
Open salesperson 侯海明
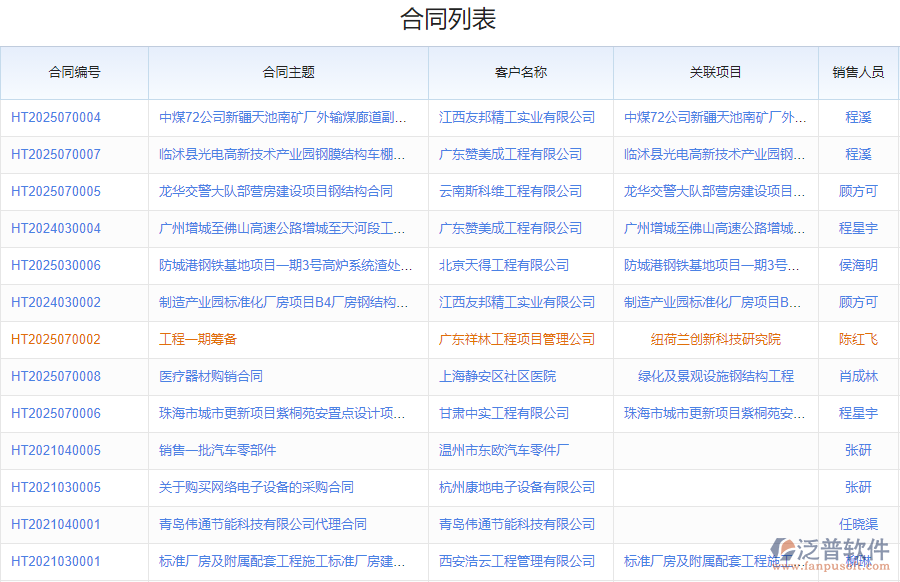[x=858, y=265]
